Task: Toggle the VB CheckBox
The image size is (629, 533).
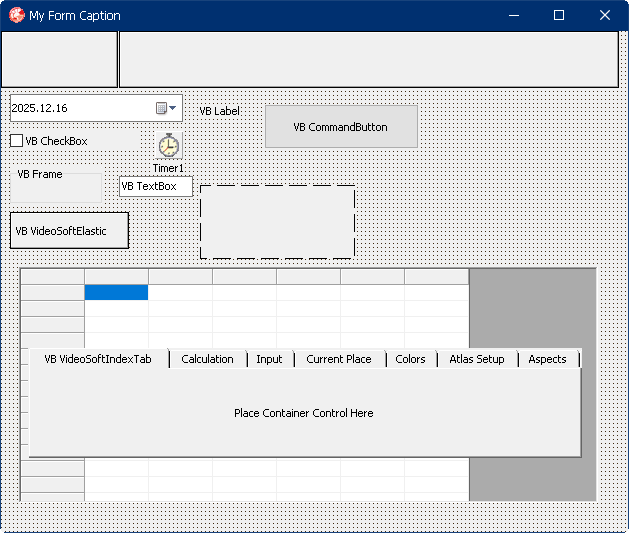Action: 16,141
